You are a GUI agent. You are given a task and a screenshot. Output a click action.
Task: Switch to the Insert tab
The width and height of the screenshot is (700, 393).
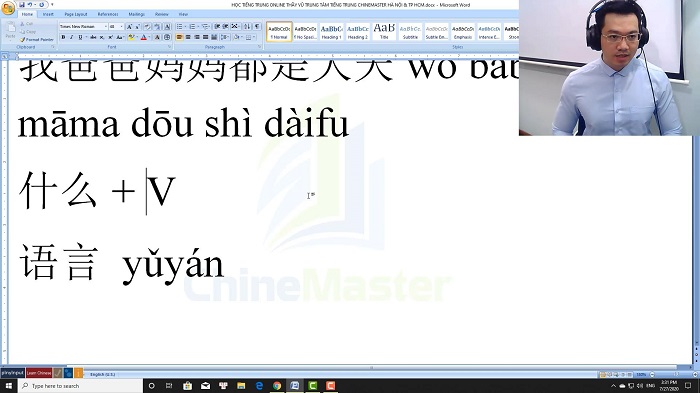pyautogui.click(x=48, y=14)
